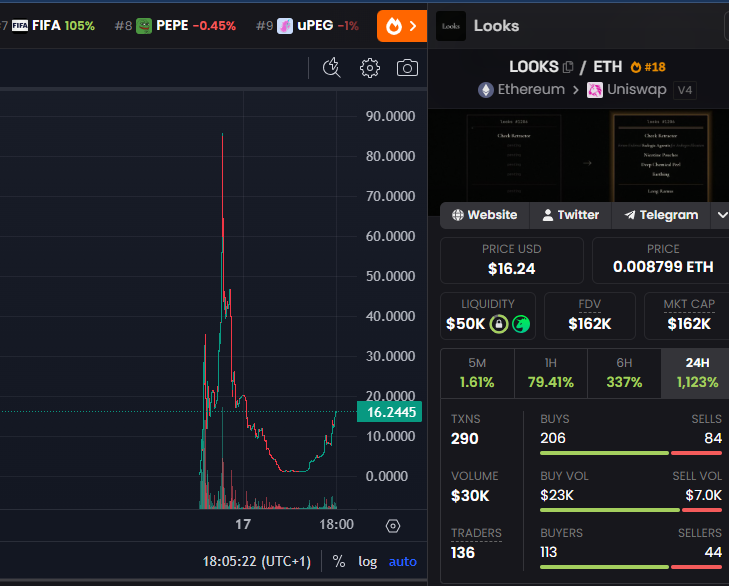Click the 18:05:22 (UTC+1) timezone selector
Viewport: 729px width, 586px height.
click(257, 562)
